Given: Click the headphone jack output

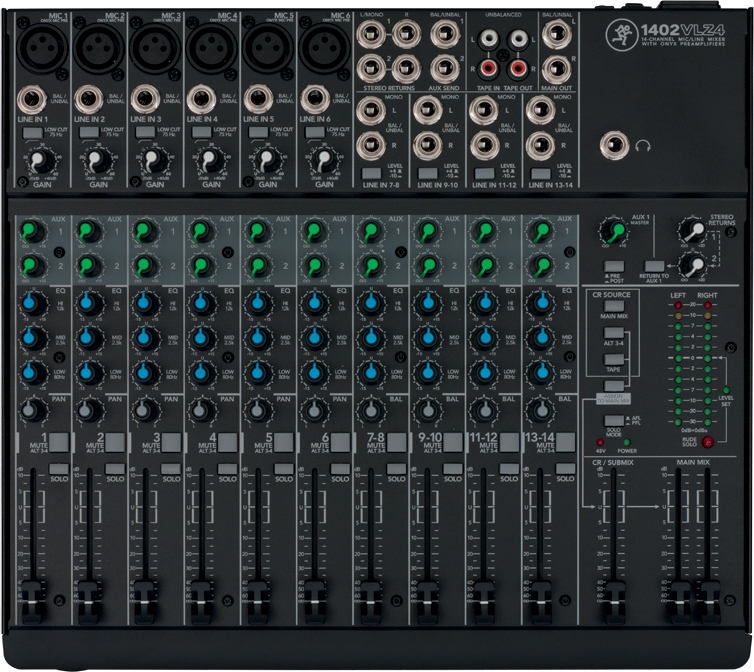Looking at the screenshot, I should (x=613, y=147).
